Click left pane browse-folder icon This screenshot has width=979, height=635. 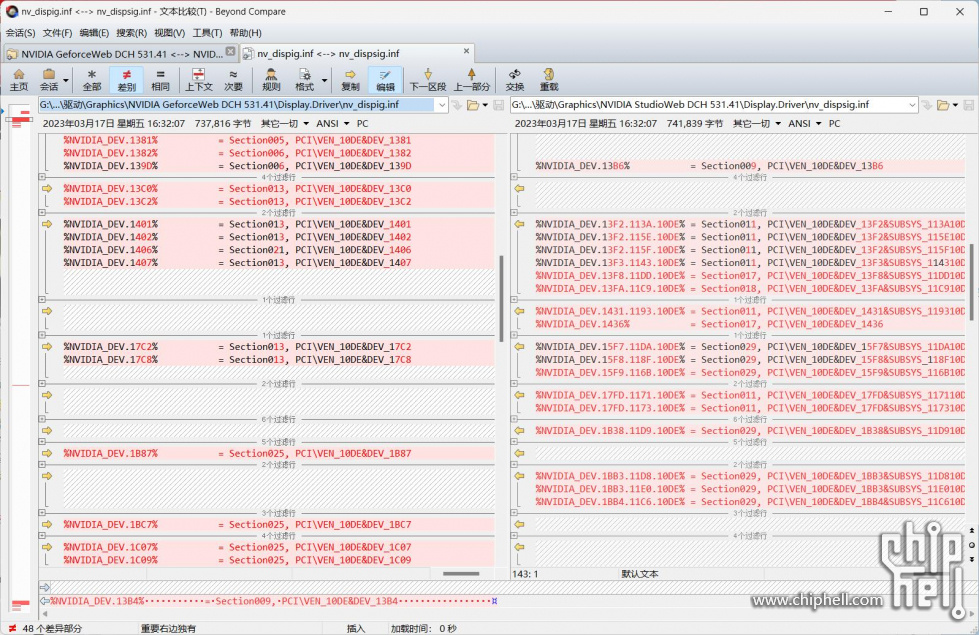click(x=473, y=105)
